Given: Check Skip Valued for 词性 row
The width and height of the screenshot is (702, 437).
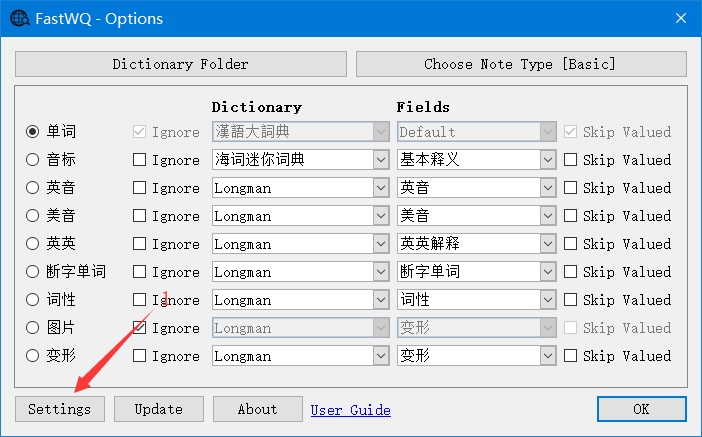Looking at the screenshot, I should pos(571,300).
